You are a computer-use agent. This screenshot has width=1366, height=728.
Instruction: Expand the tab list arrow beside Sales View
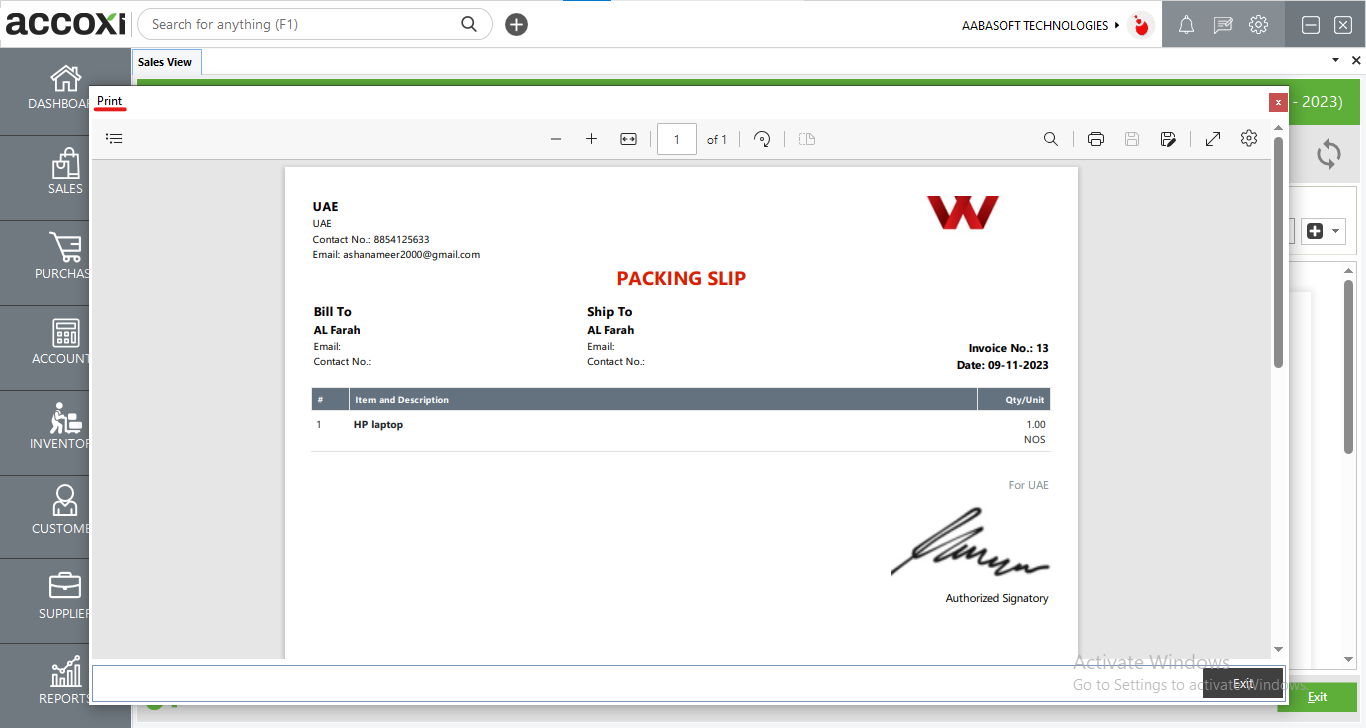pos(1335,61)
